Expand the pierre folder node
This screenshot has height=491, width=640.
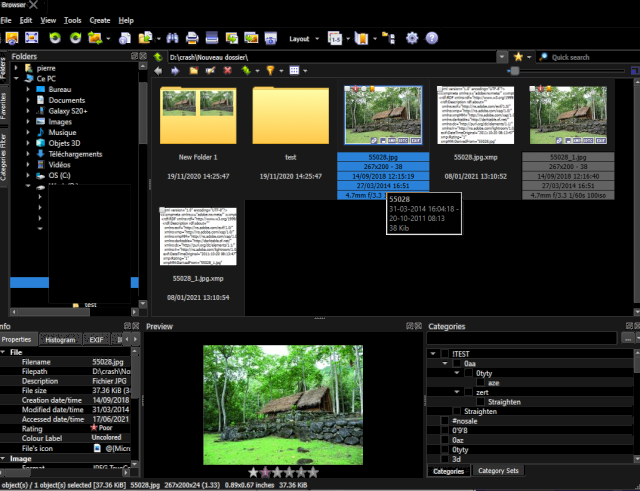[x=16, y=68]
